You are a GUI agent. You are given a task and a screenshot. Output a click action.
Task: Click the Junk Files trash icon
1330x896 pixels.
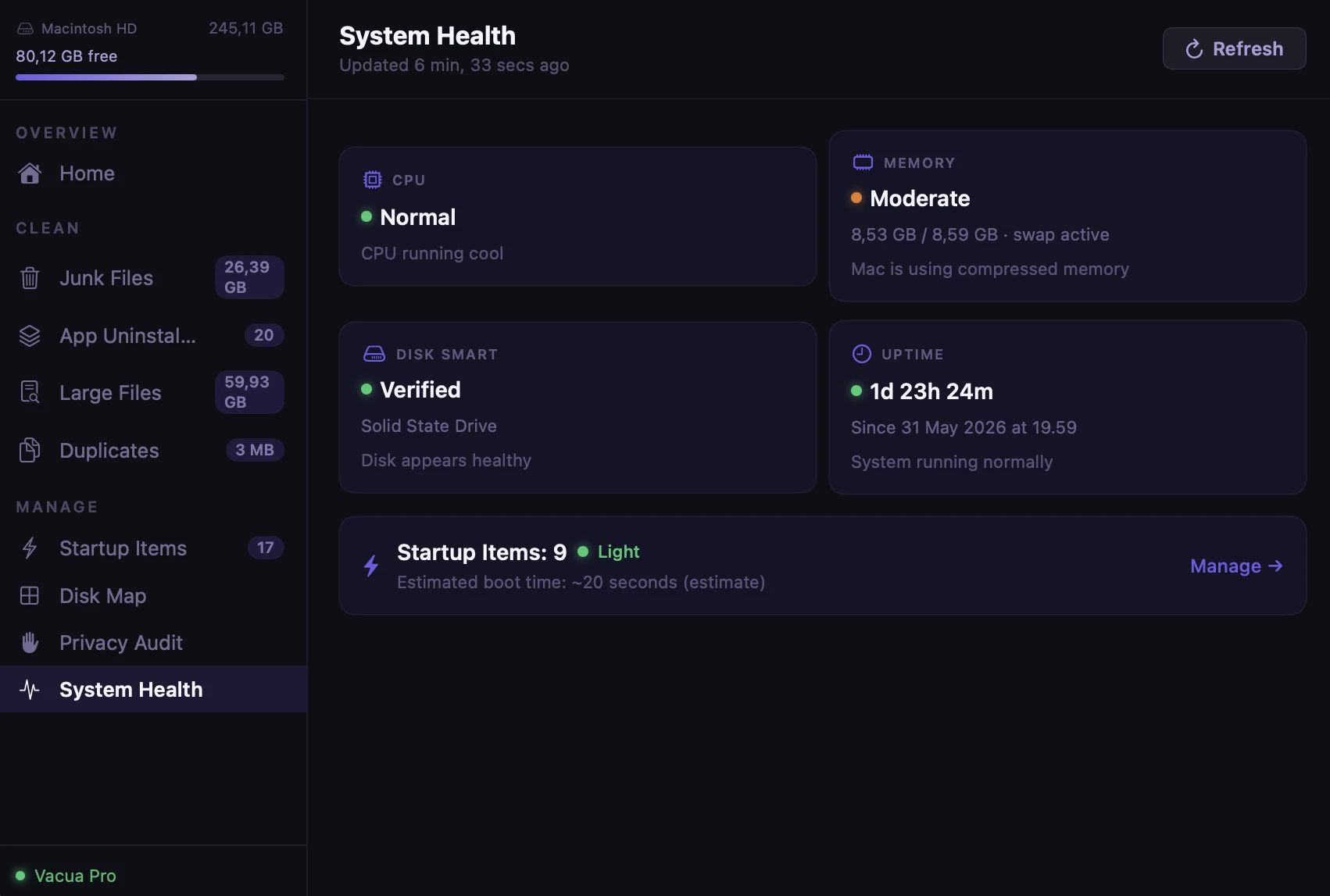[30, 278]
